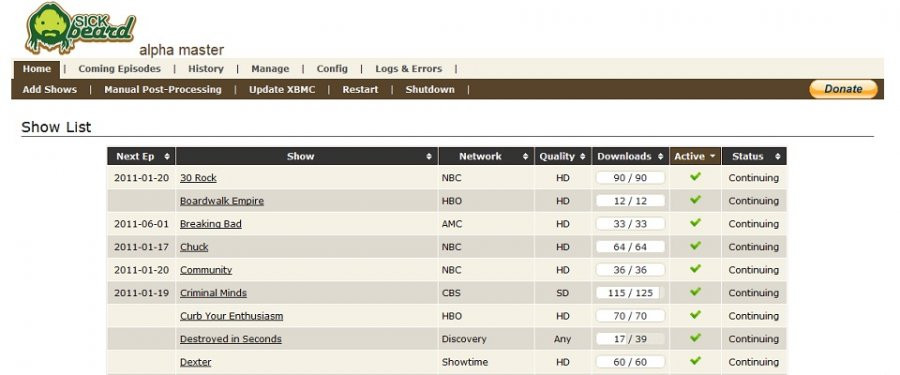Open the Chuck show link
Image resolution: width=900 pixels, height=375 pixels.
coord(194,247)
